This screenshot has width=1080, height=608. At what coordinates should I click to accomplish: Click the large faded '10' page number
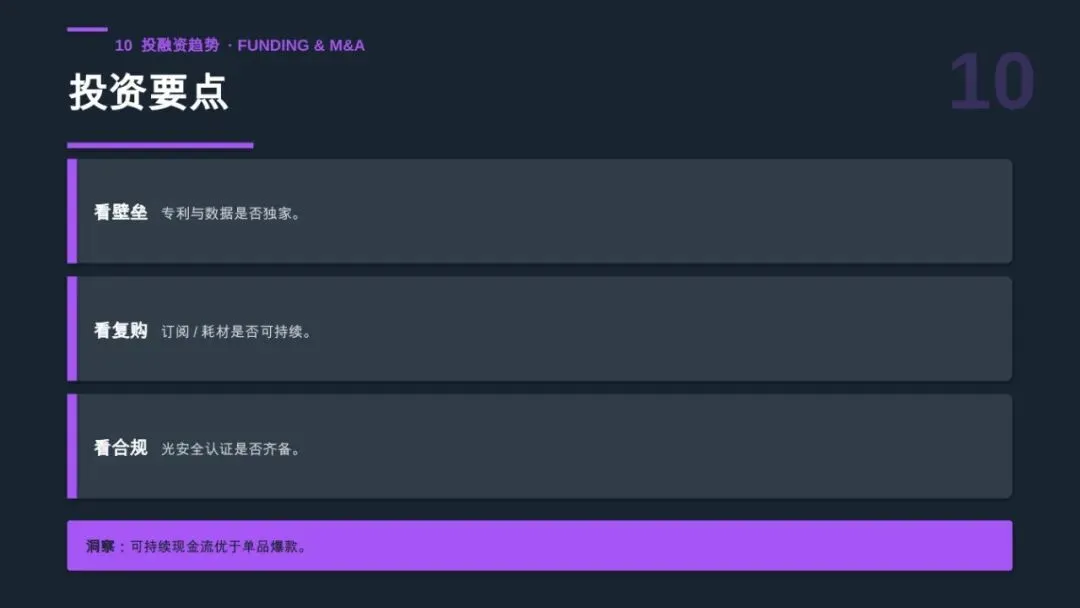pos(992,82)
